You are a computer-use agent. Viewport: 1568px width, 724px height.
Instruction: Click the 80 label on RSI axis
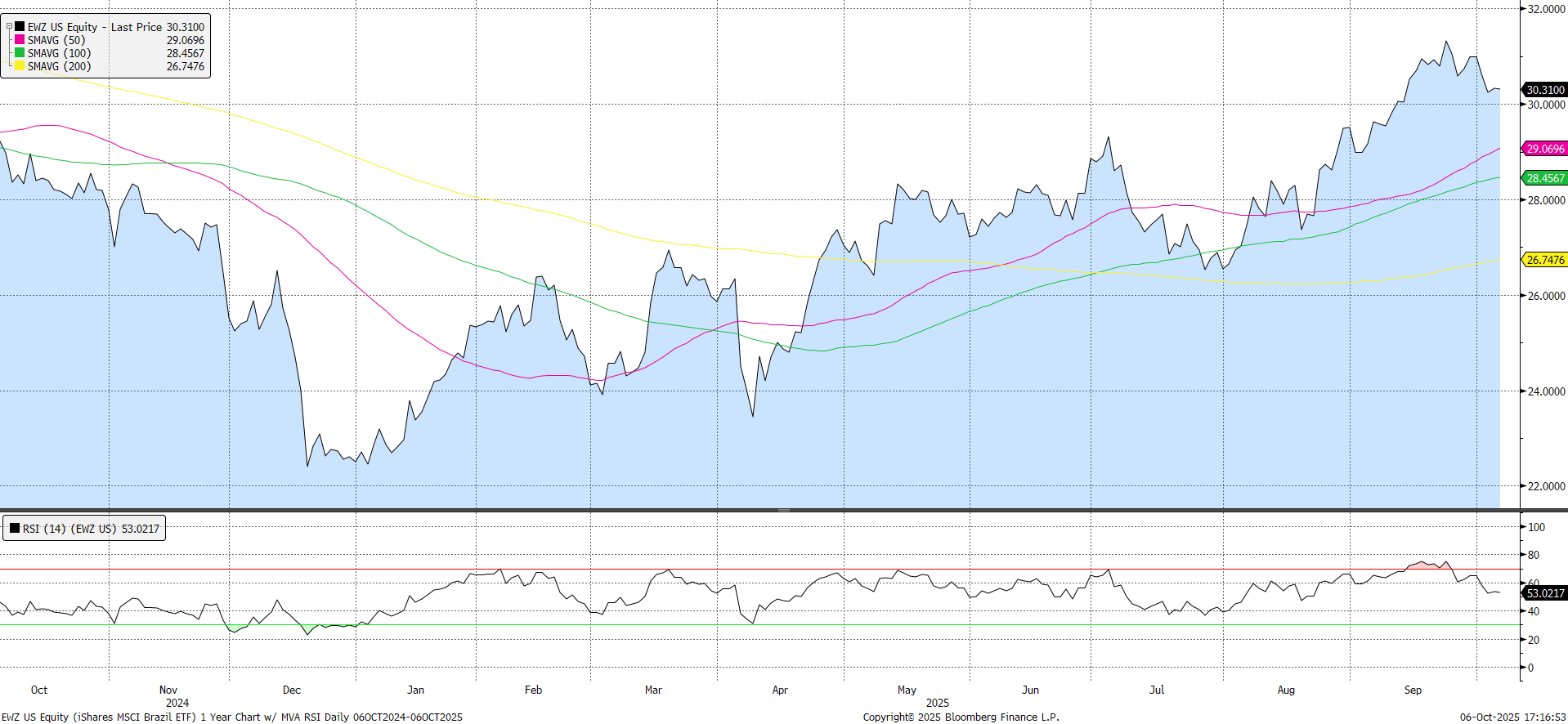tap(1534, 555)
